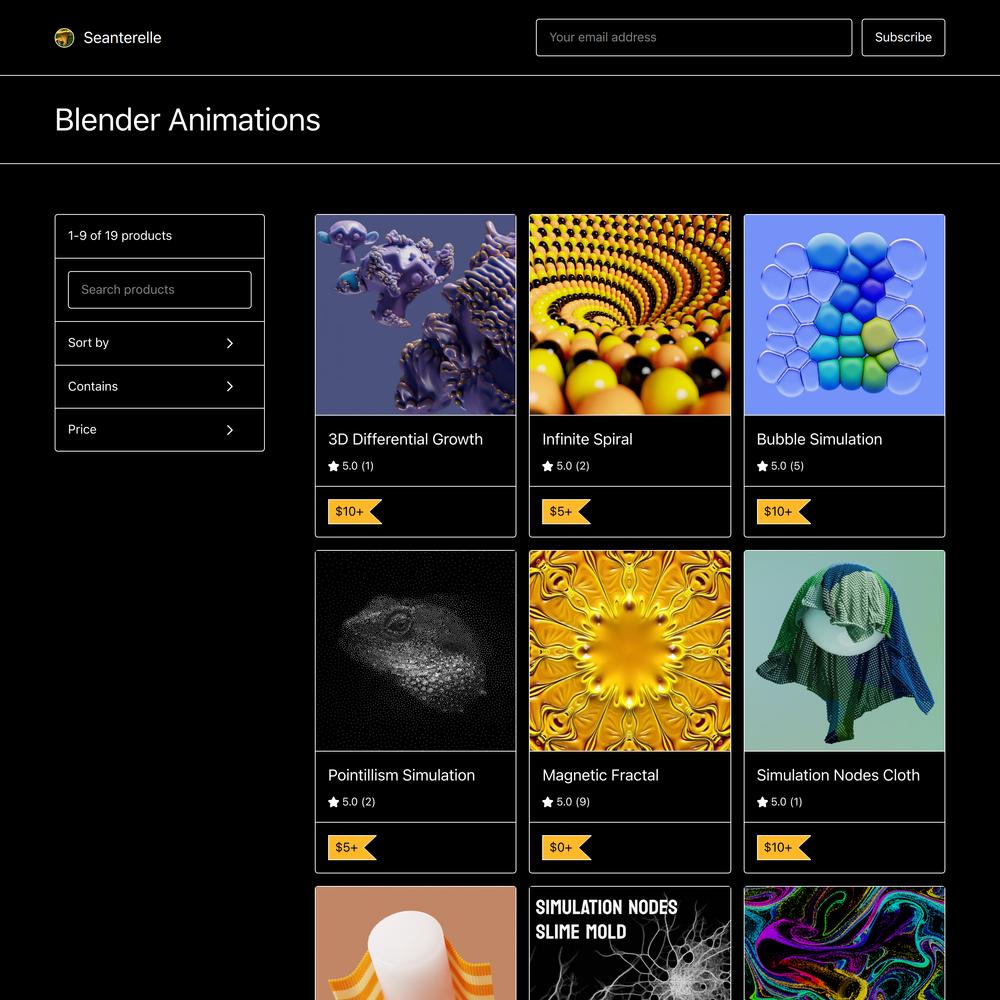The width and height of the screenshot is (1000, 1000).
Task: Focus the Search products field
Action: click(x=159, y=290)
